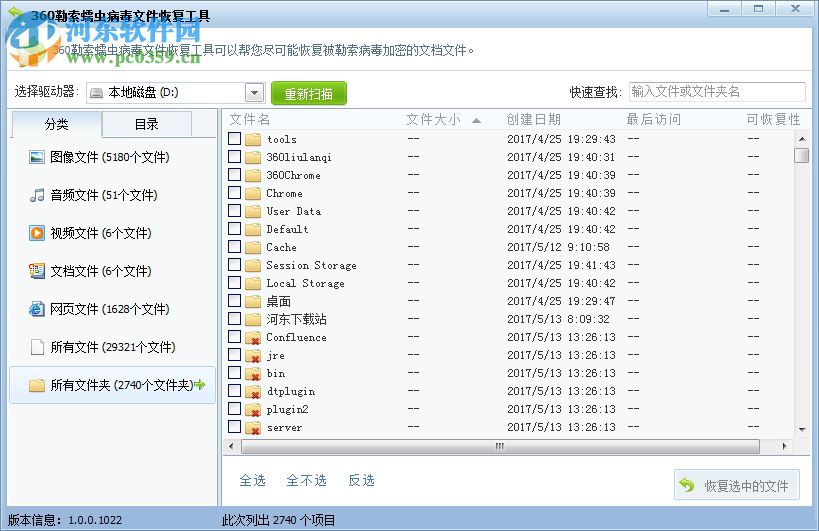Select 网页文件 (1628个文件) category
Image resolution: width=819 pixels, height=531 pixels.
point(110,309)
